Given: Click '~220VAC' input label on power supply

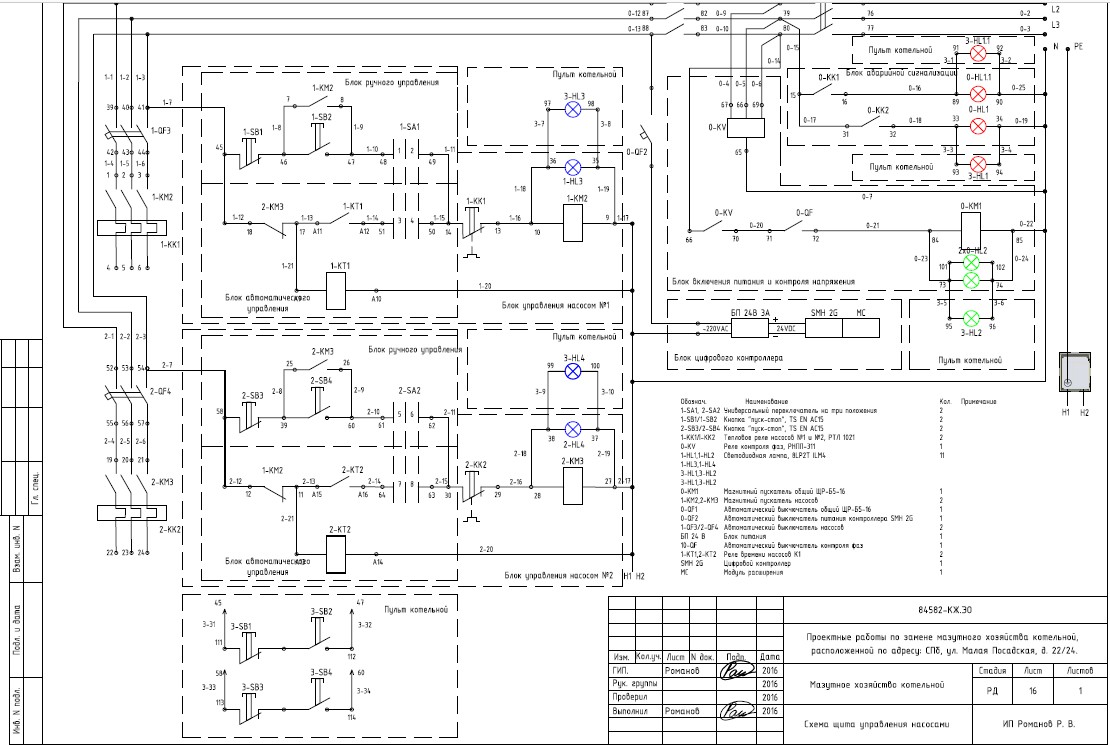Looking at the screenshot, I should (716, 329).
